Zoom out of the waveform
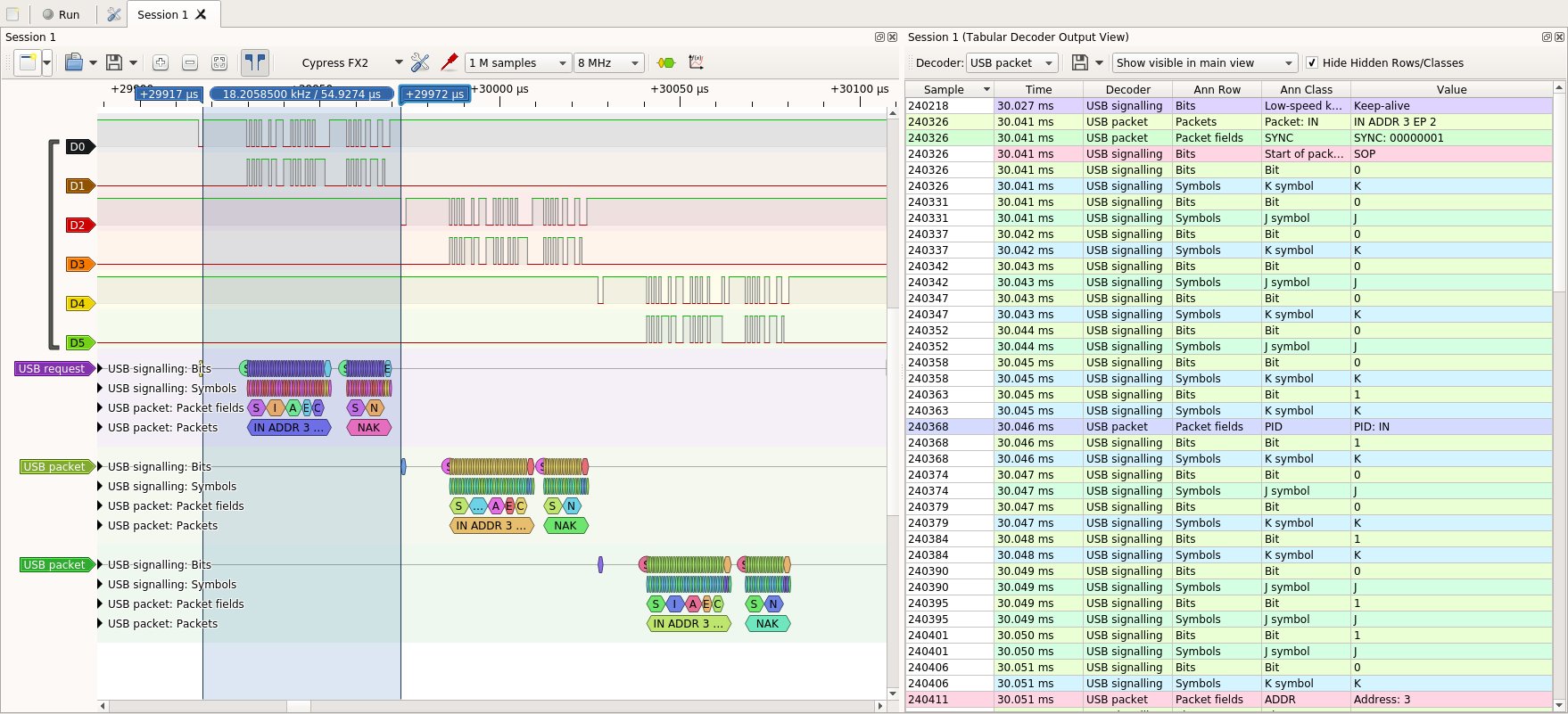The image size is (1568, 714). point(190,62)
